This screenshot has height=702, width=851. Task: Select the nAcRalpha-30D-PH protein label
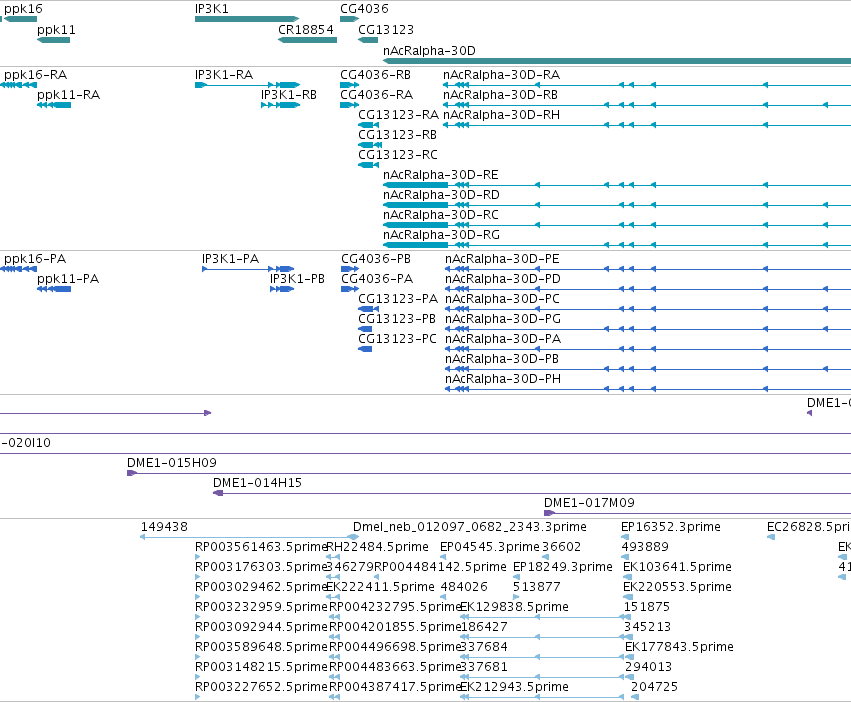tap(503, 379)
